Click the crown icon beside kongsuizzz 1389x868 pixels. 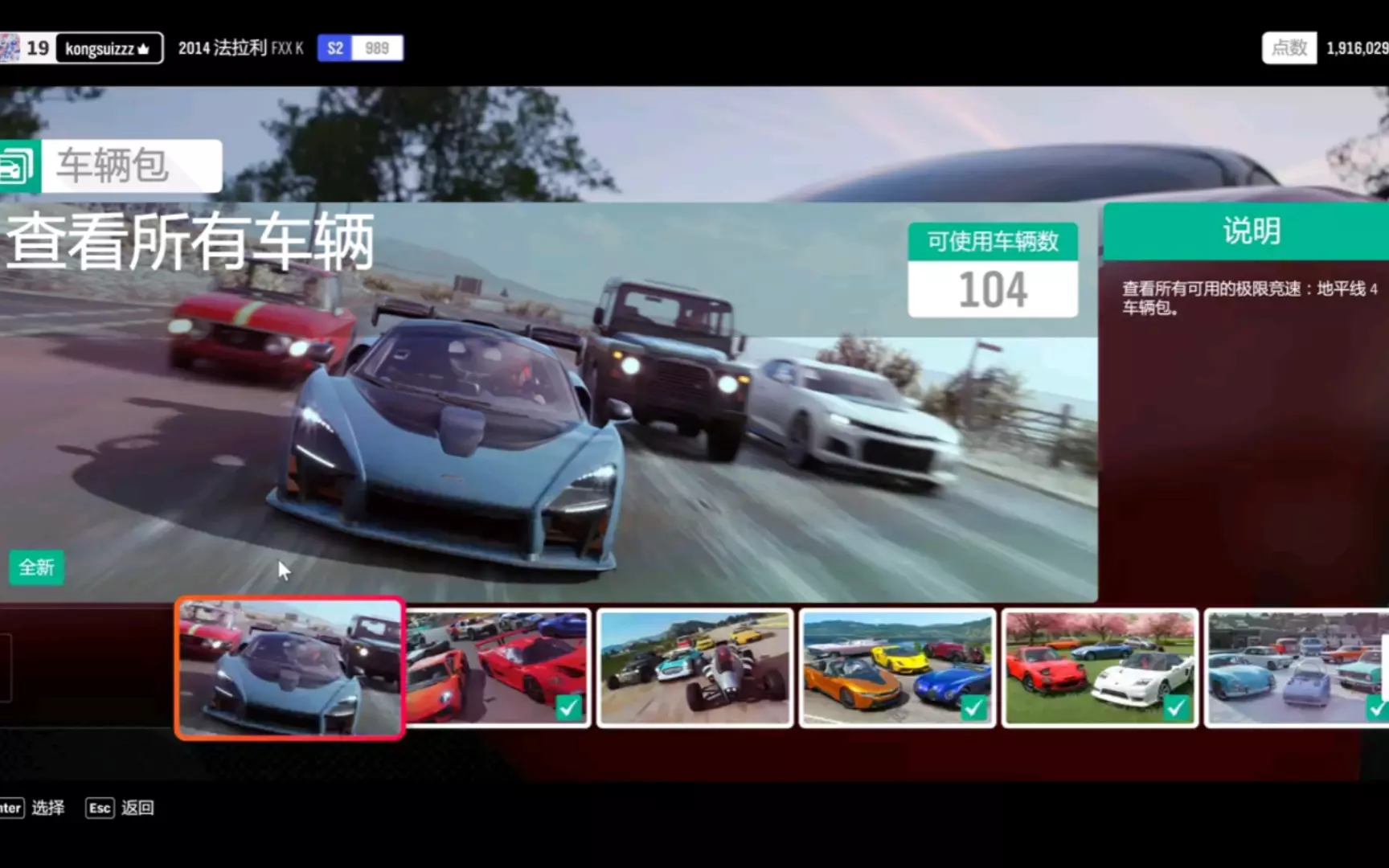143,49
